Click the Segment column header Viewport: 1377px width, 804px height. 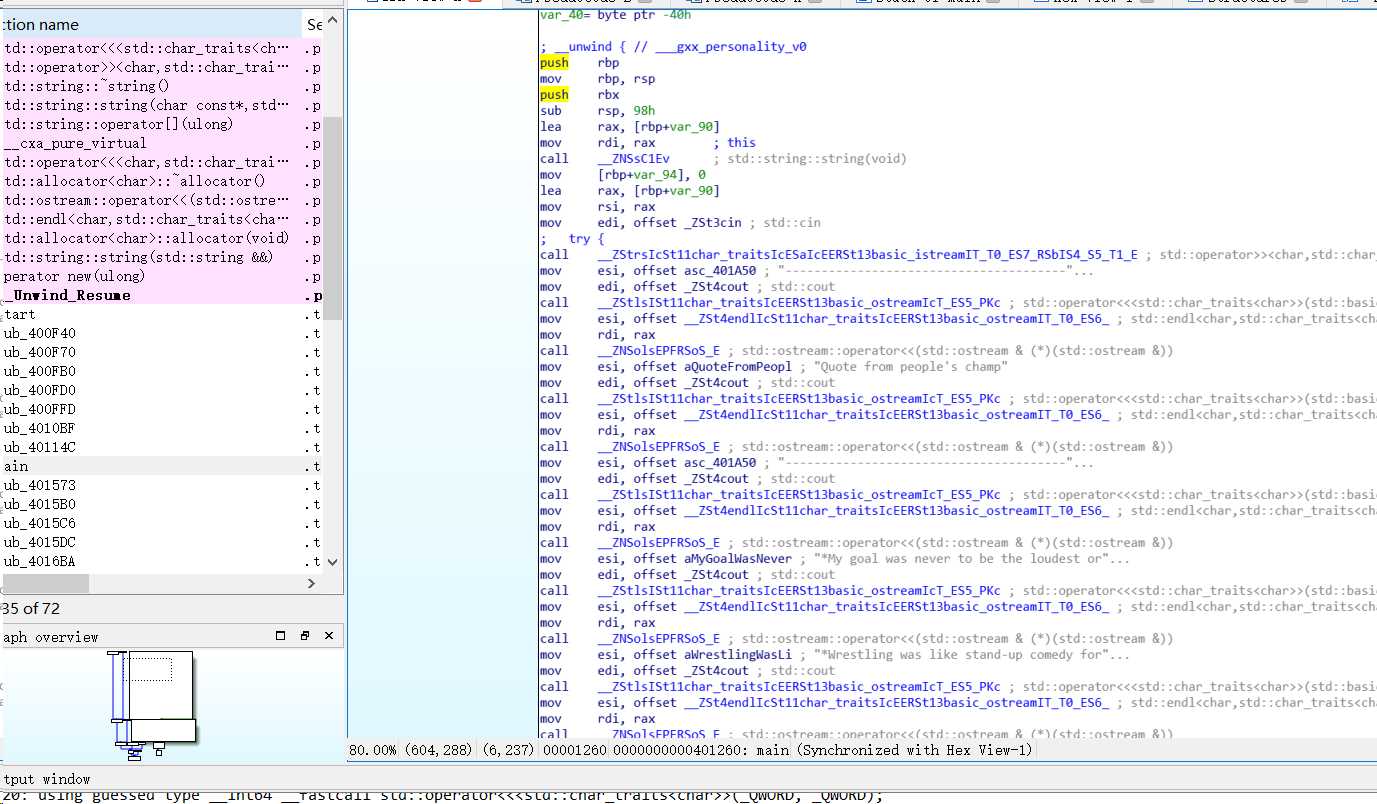[316, 24]
